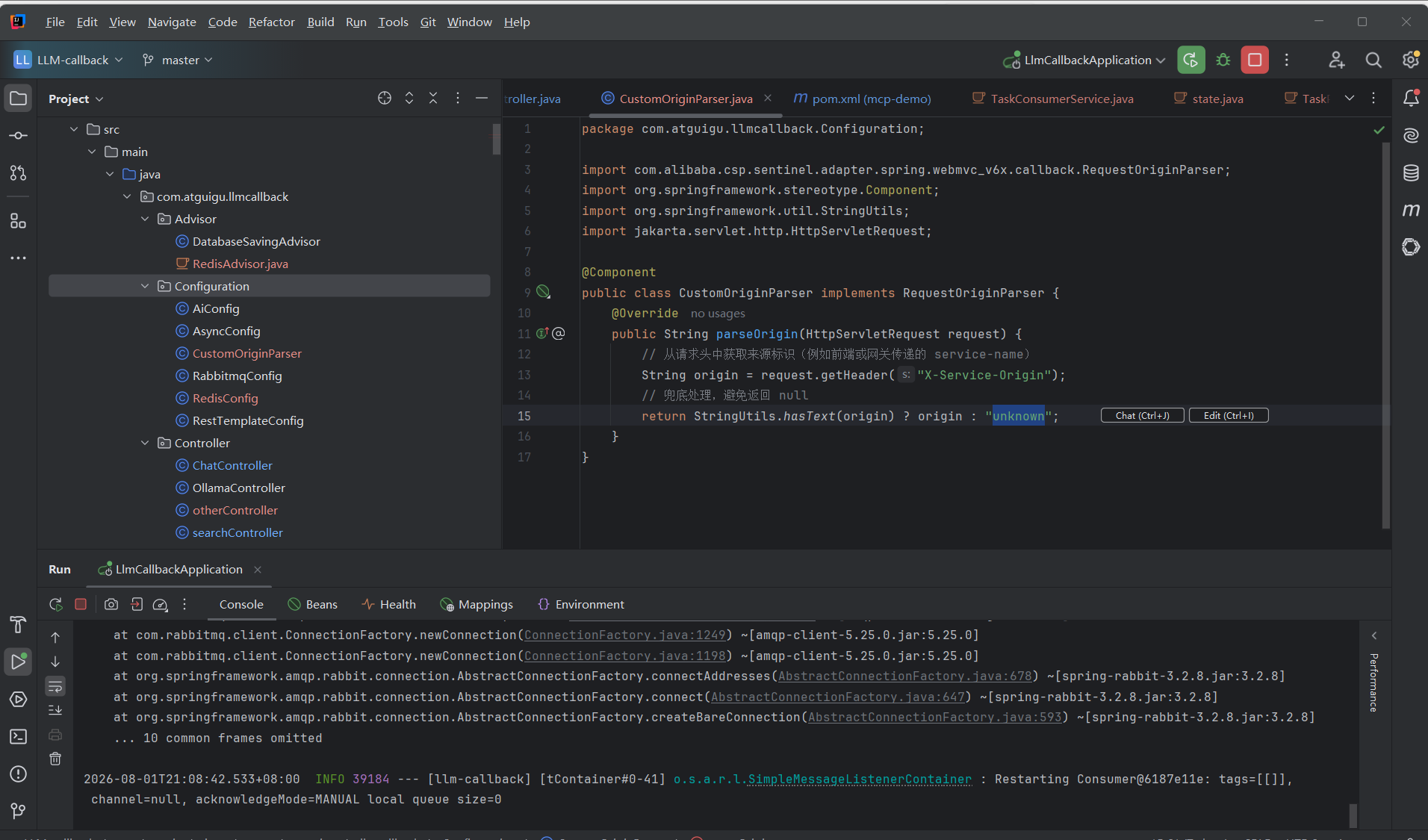Toggle soft-wrap in the console
This screenshot has width=1428, height=840.
point(55,685)
